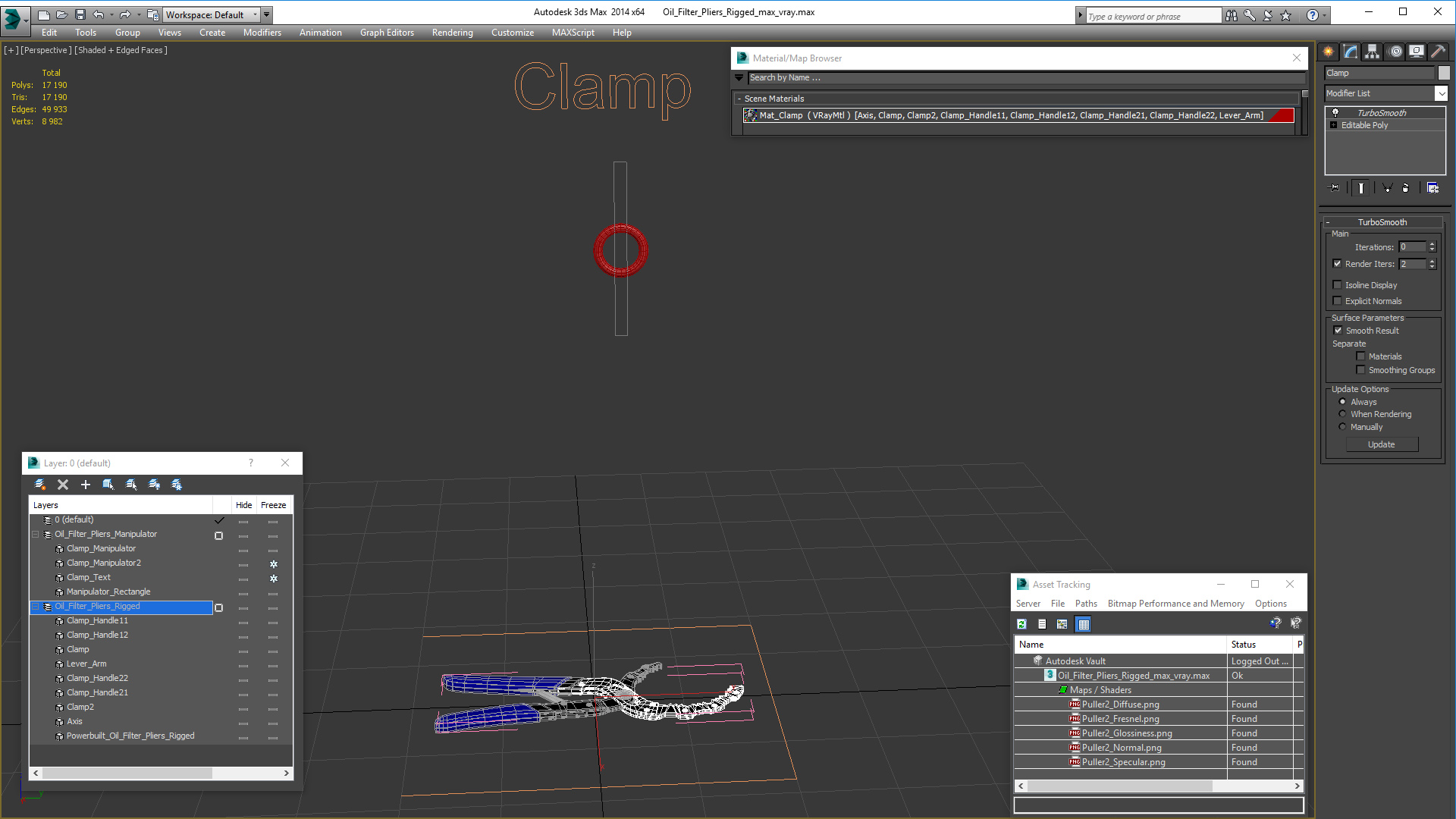The image size is (1456, 819).
Task: Open the quick access toolbar customize arrow
Action: (267, 14)
